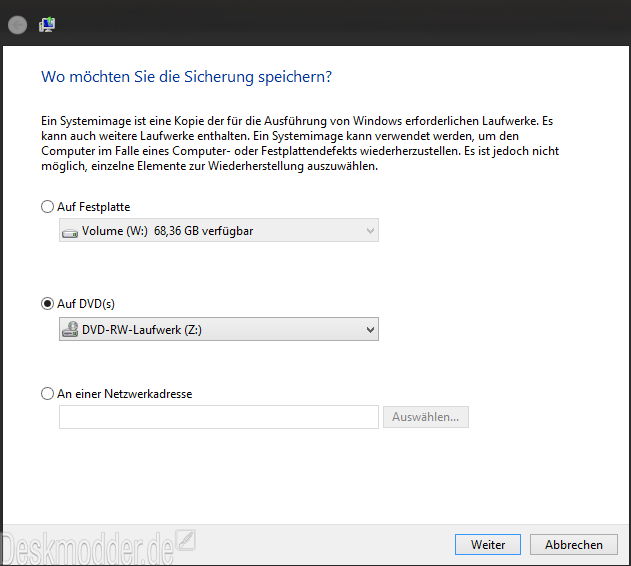Click the Abbrechen button
631x566 pixels.
(x=573, y=545)
